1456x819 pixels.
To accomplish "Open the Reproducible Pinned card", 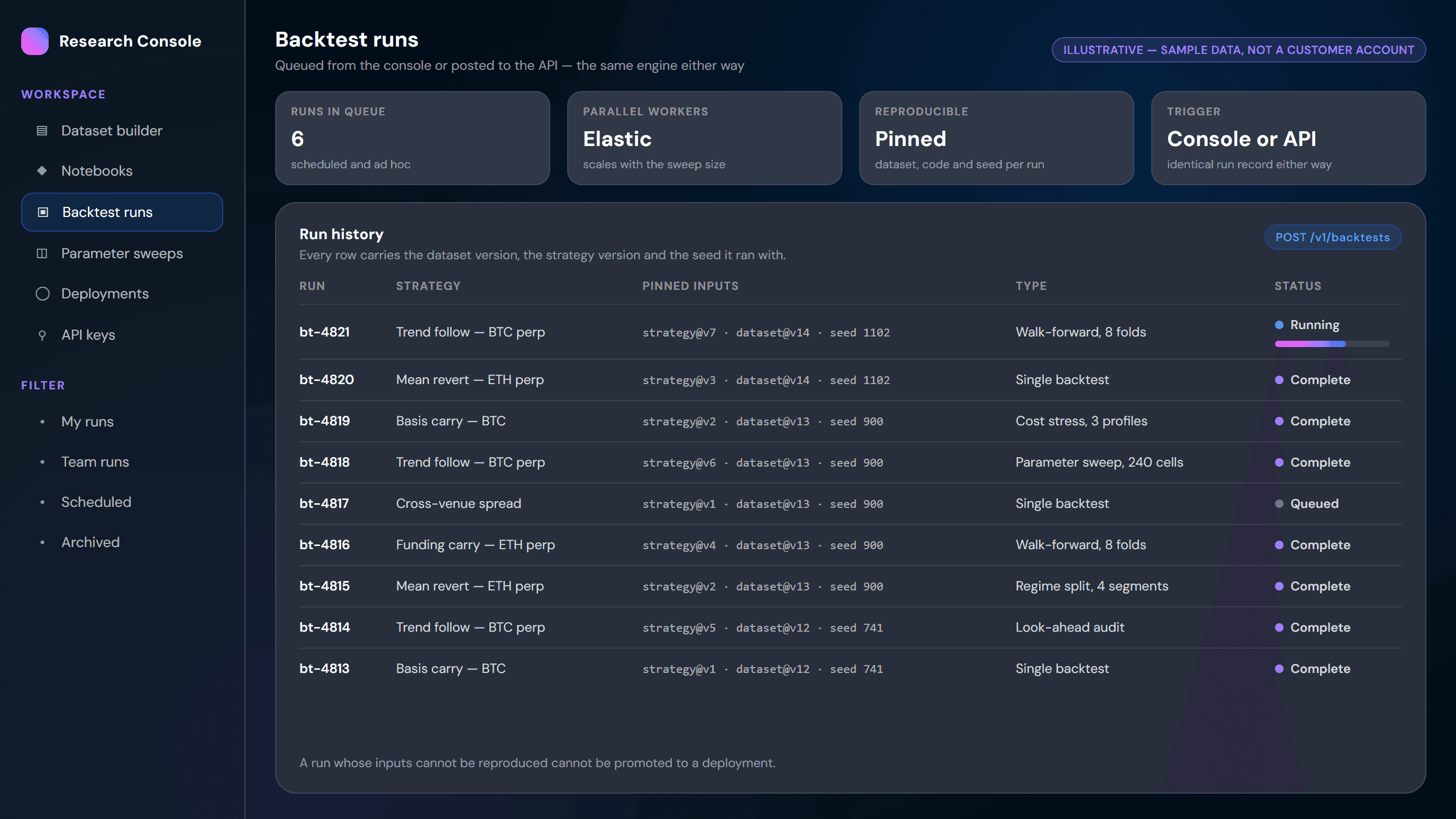I will tap(996, 138).
